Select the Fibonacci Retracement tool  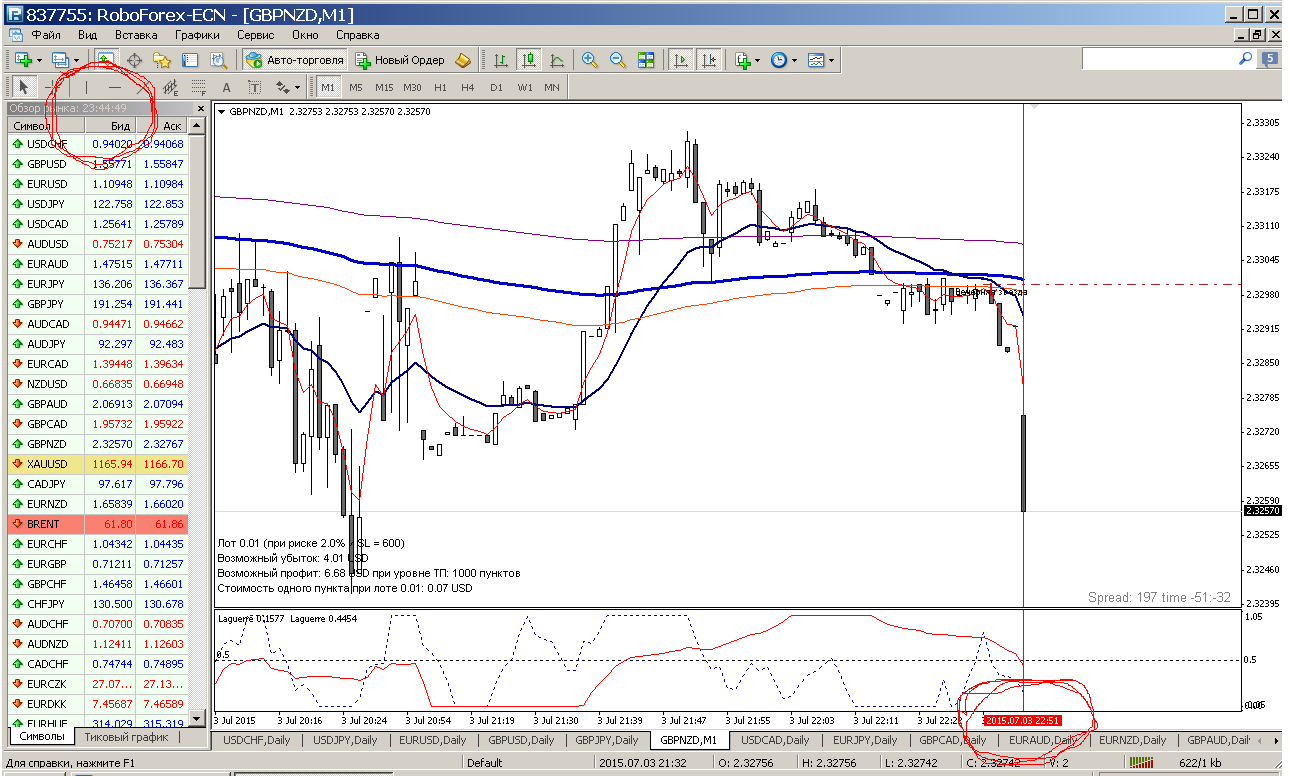198,87
